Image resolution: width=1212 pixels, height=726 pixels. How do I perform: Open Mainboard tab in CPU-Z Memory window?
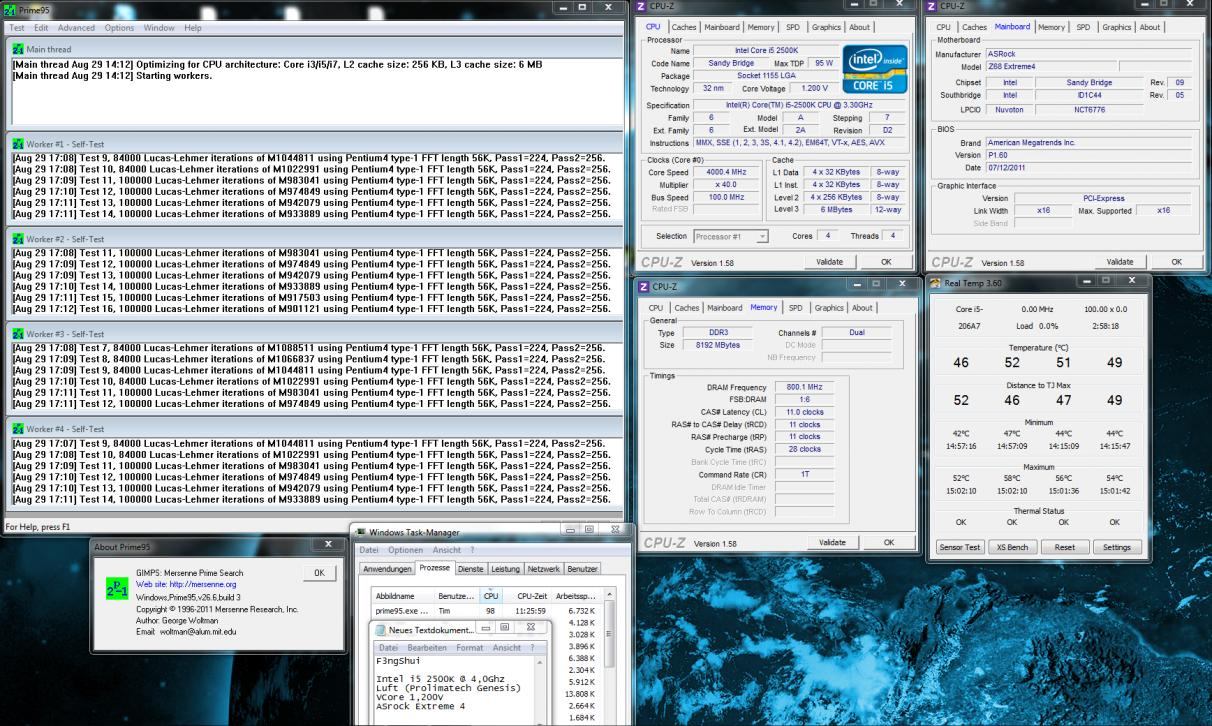pyautogui.click(x=726, y=307)
